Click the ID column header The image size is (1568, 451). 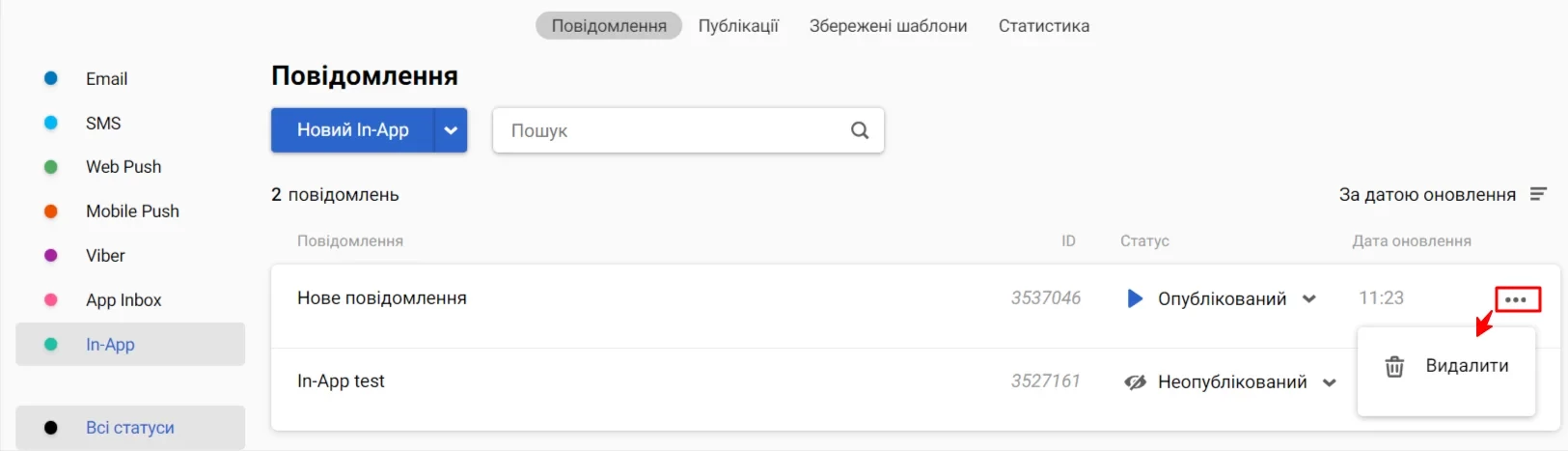click(x=1068, y=241)
